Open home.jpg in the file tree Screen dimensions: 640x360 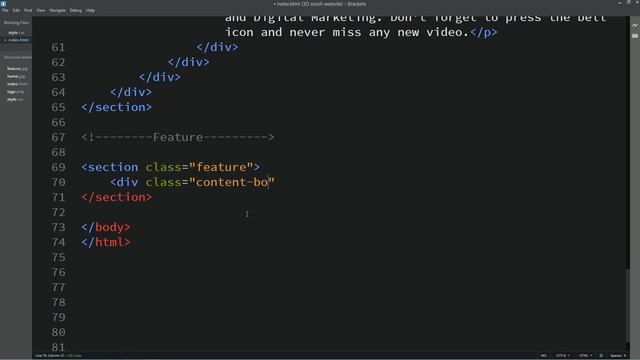tap(16, 76)
